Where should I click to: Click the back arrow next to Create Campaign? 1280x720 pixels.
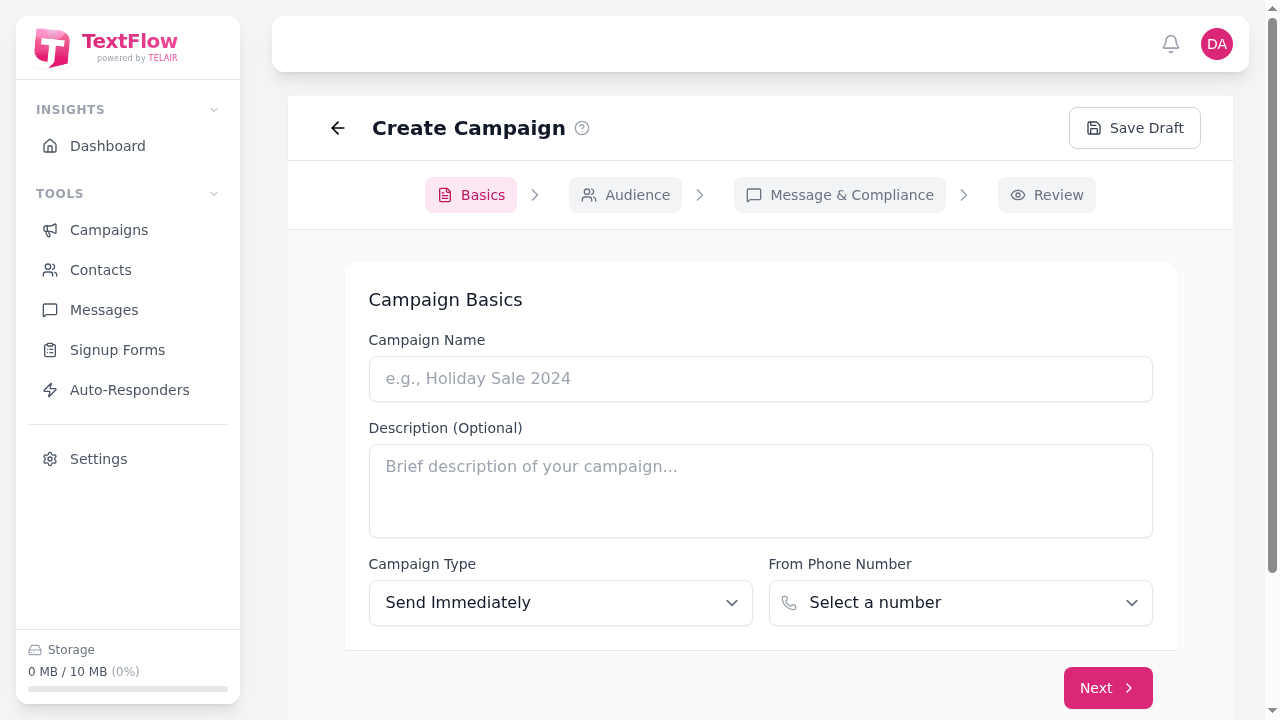point(337,128)
